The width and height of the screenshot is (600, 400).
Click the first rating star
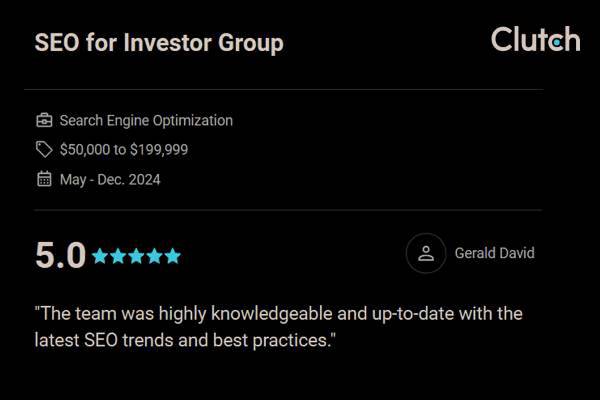click(x=100, y=256)
